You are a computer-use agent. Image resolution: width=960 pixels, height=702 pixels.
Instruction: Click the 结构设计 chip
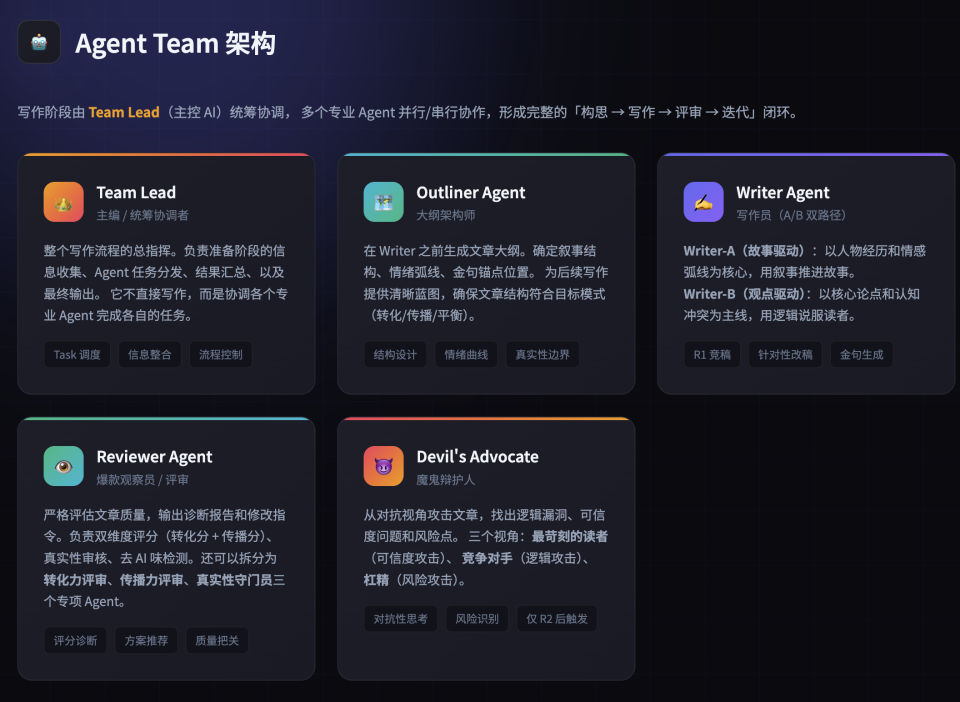[x=395, y=353]
